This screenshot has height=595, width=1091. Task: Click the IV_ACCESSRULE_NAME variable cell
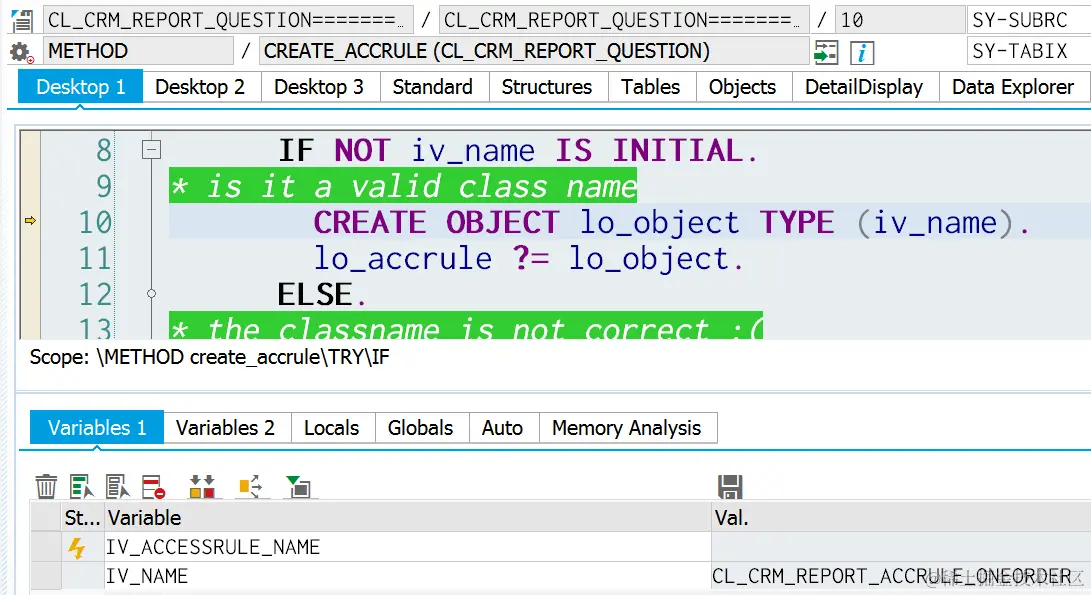point(408,548)
